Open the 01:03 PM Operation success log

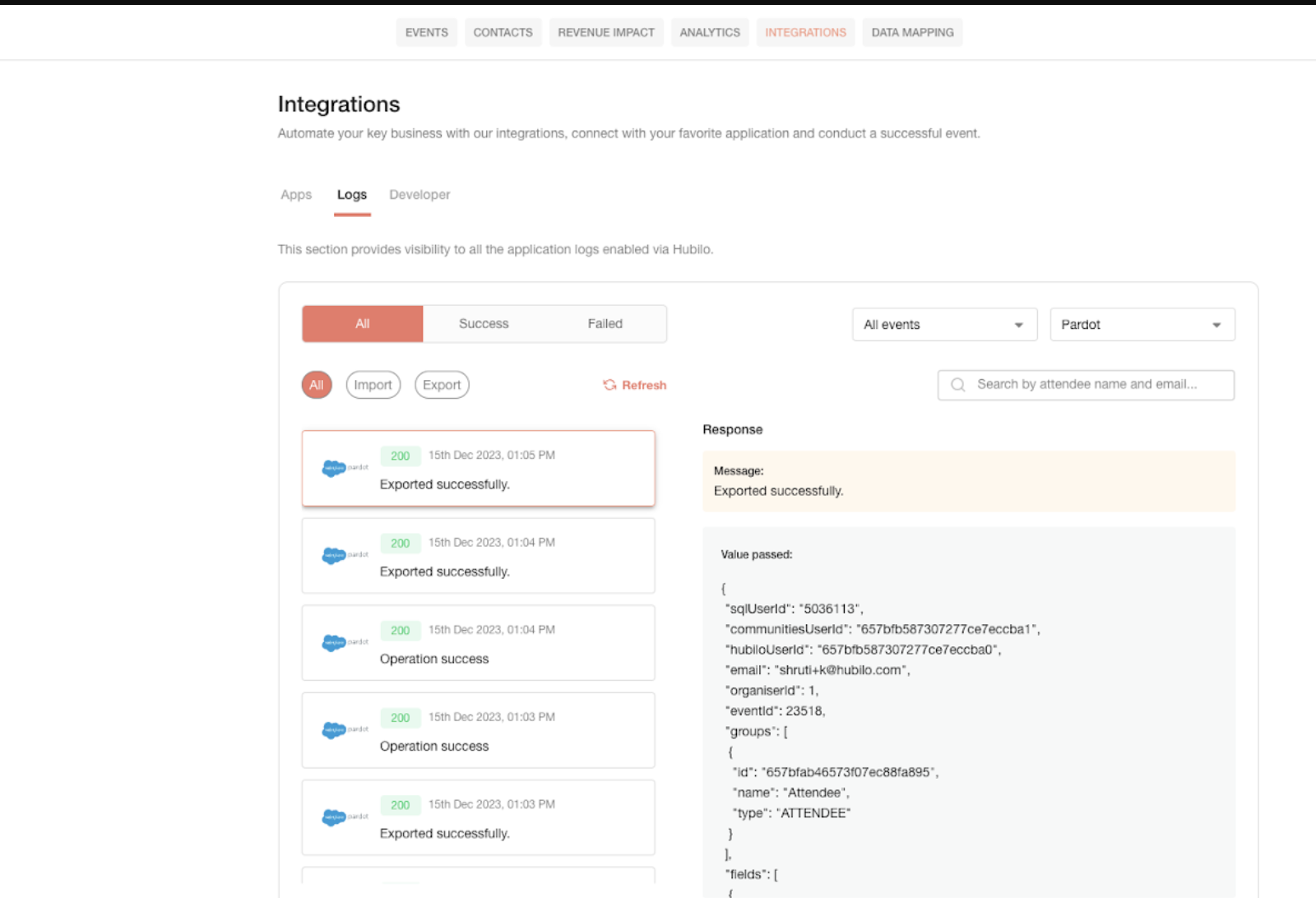click(478, 730)
